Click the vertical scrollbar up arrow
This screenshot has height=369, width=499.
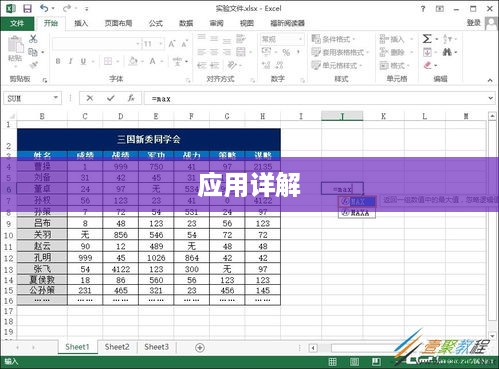click(x=492, y=116)
